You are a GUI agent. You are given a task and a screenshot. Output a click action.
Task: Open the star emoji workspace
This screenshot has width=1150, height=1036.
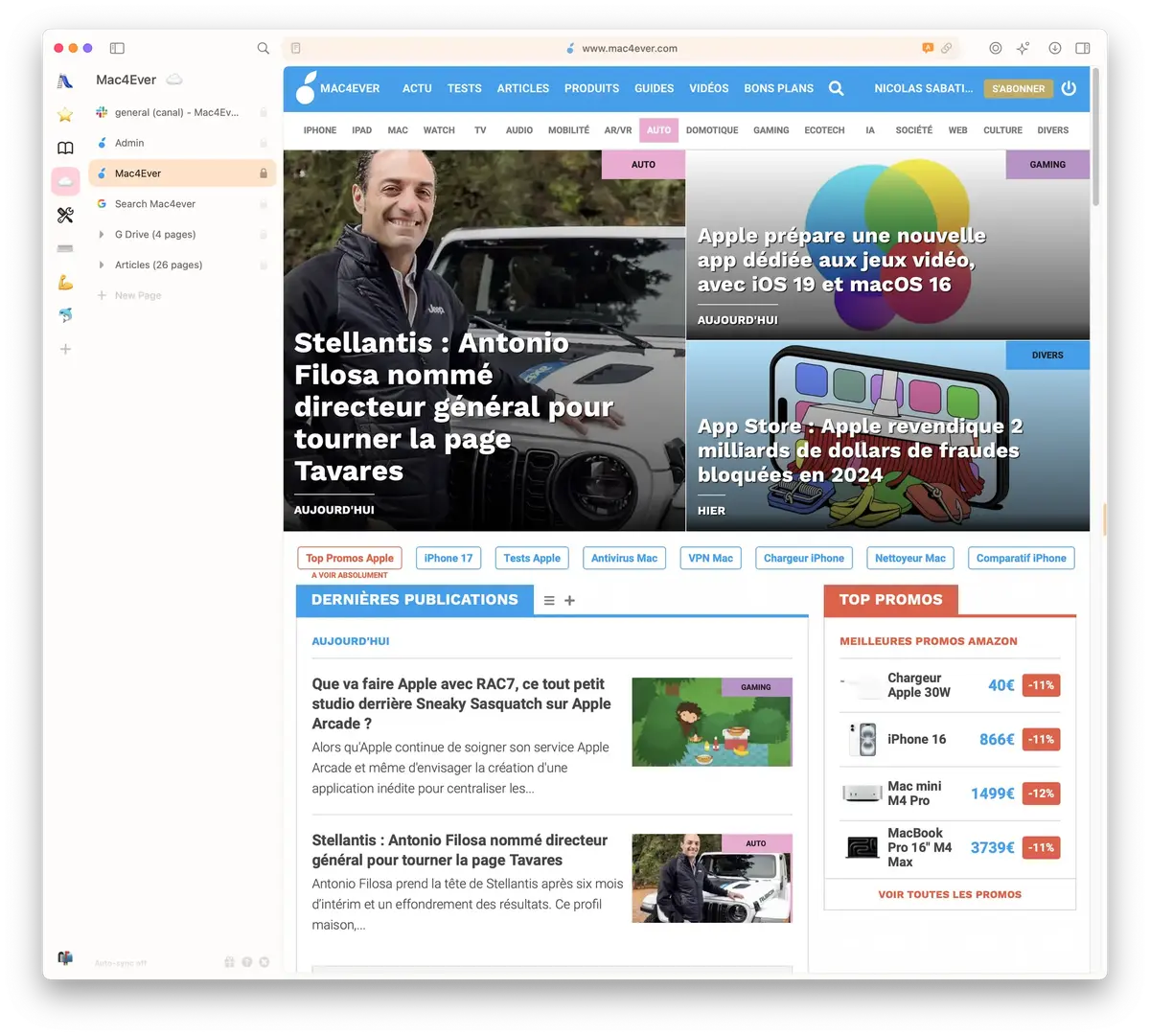[65, 115]
